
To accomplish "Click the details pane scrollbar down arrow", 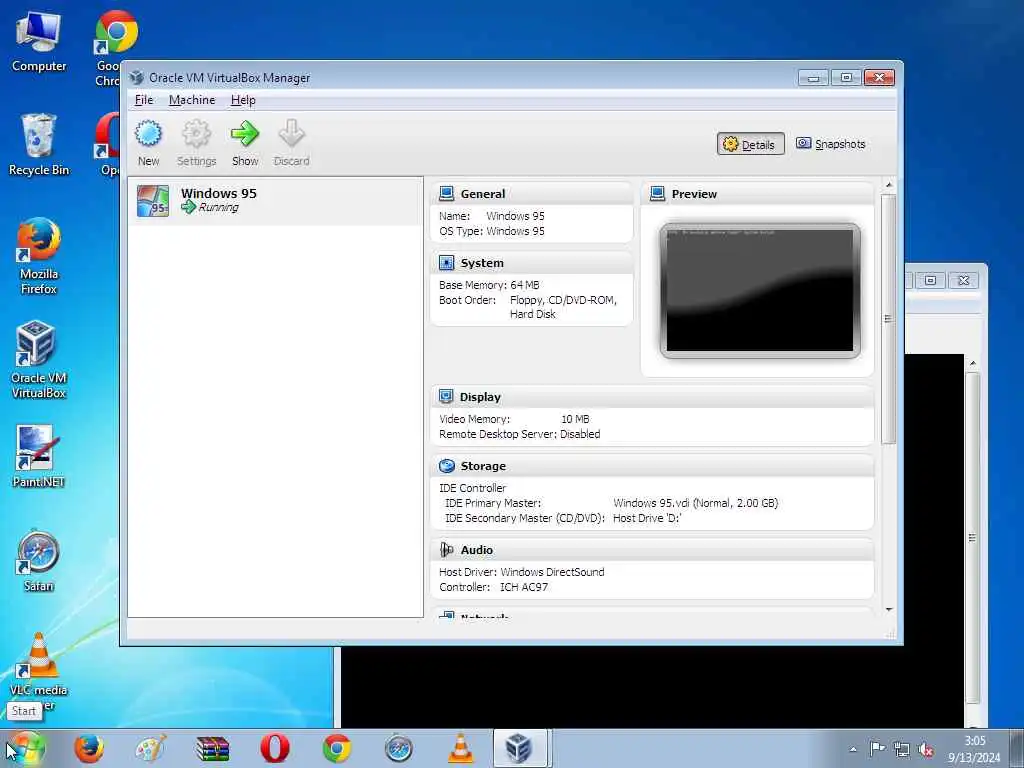I will 889,609.
